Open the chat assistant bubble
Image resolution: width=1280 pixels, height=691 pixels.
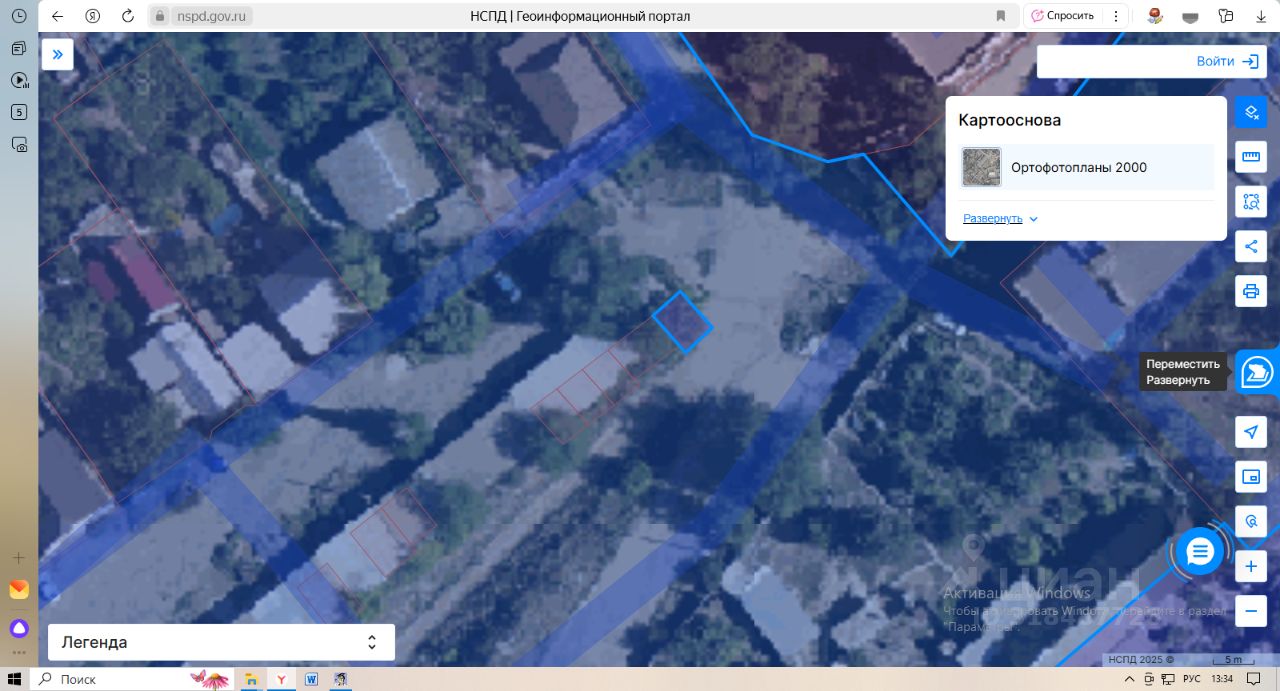[x=1200, y=551]
